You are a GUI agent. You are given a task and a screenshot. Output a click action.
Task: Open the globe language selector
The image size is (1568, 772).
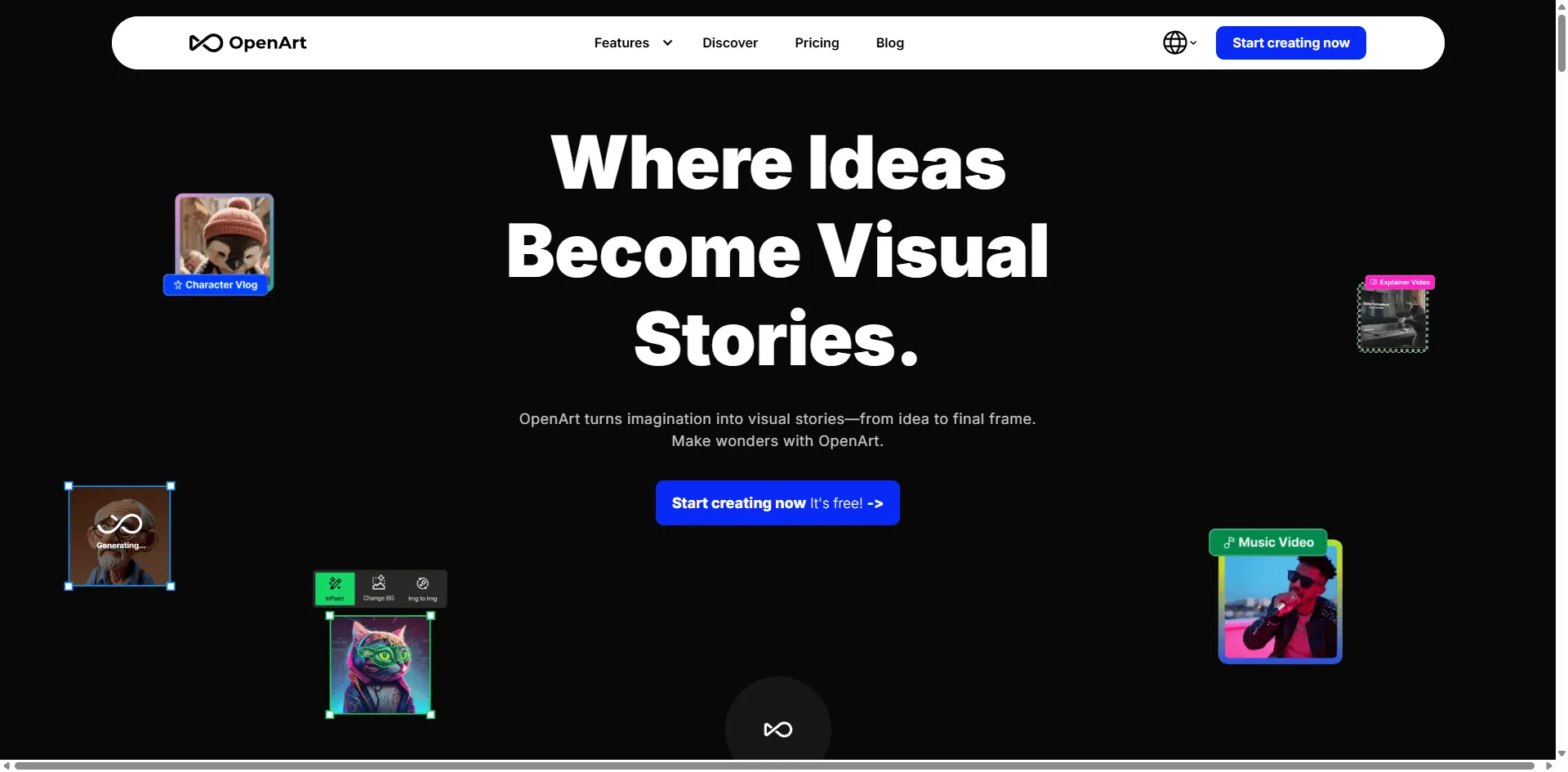[x=1178, y=42]
